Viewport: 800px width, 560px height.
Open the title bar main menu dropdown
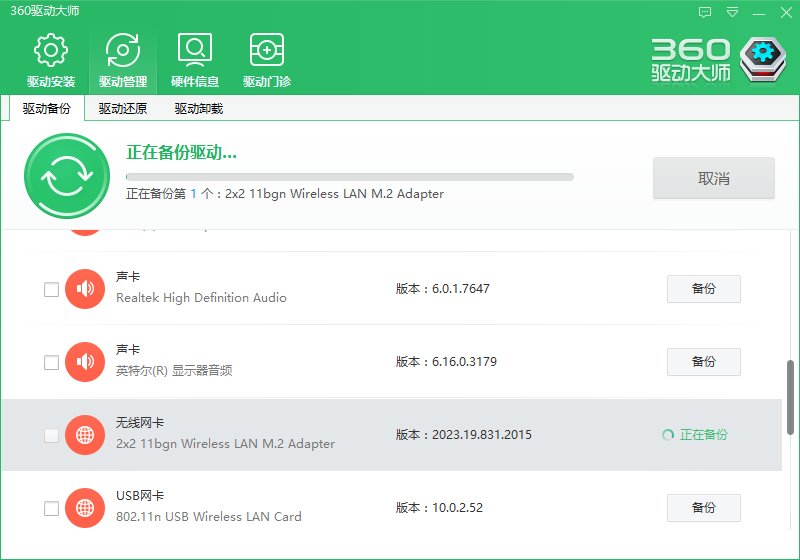click(x=733, y=12)
